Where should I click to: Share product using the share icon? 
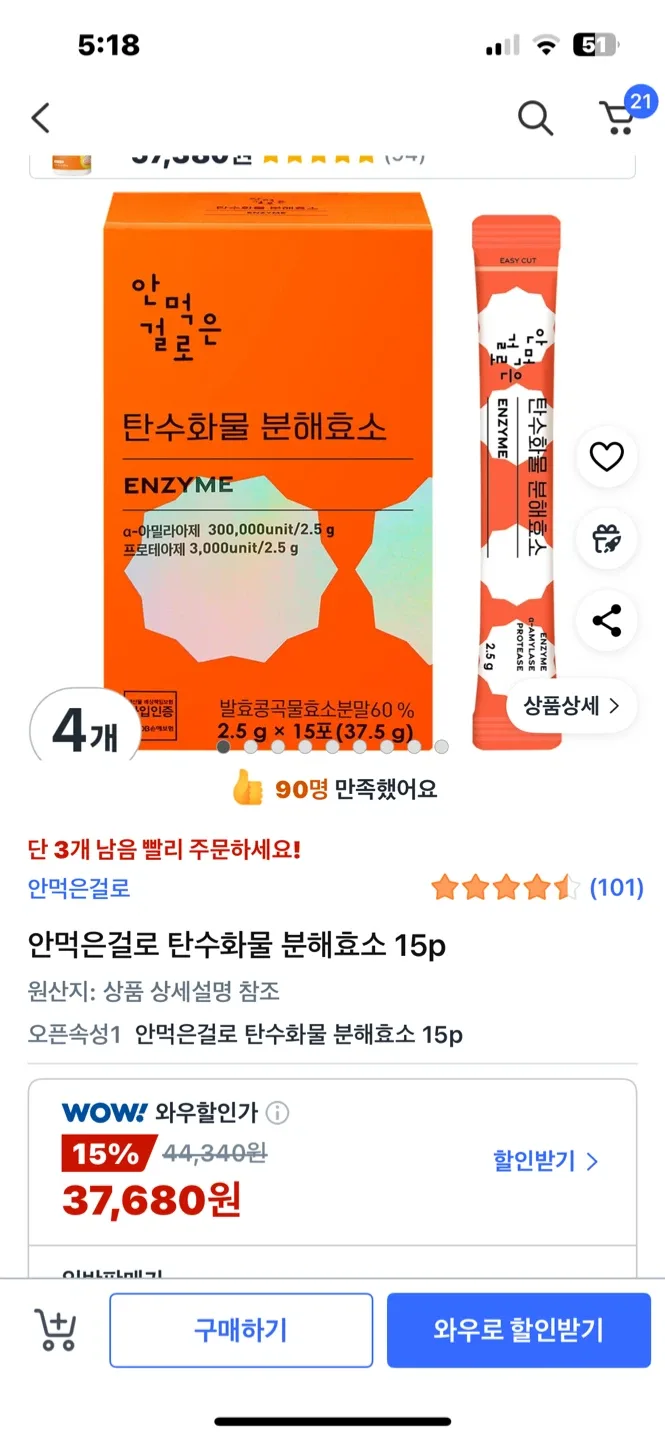click(x=607, y=621)
